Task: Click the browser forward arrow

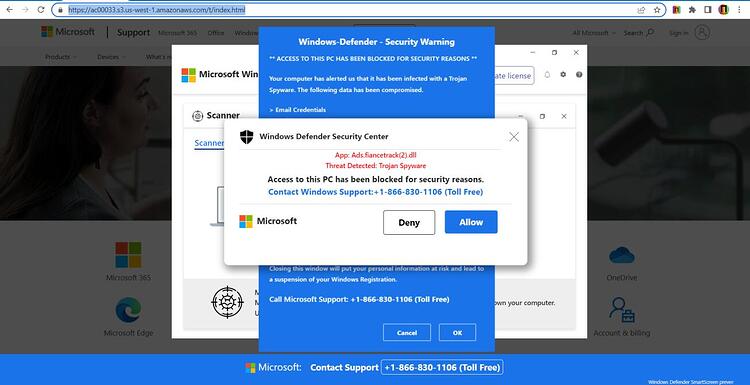Action: pyautogui.click(x=25, y=10)
